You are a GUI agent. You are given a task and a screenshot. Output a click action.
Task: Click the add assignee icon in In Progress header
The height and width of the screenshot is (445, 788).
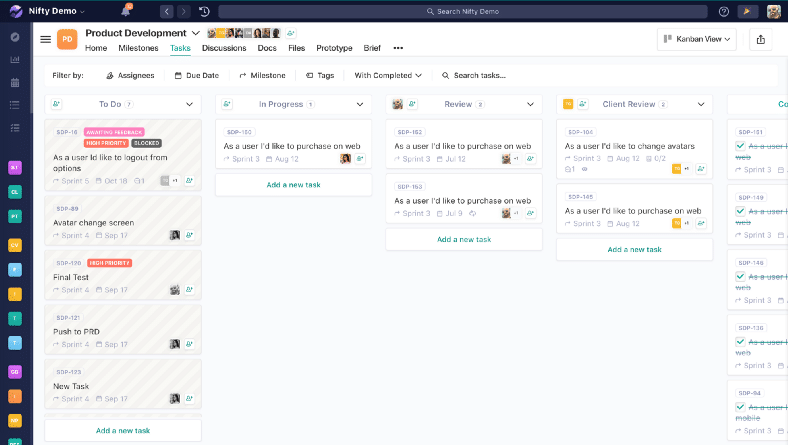[227, 104]
